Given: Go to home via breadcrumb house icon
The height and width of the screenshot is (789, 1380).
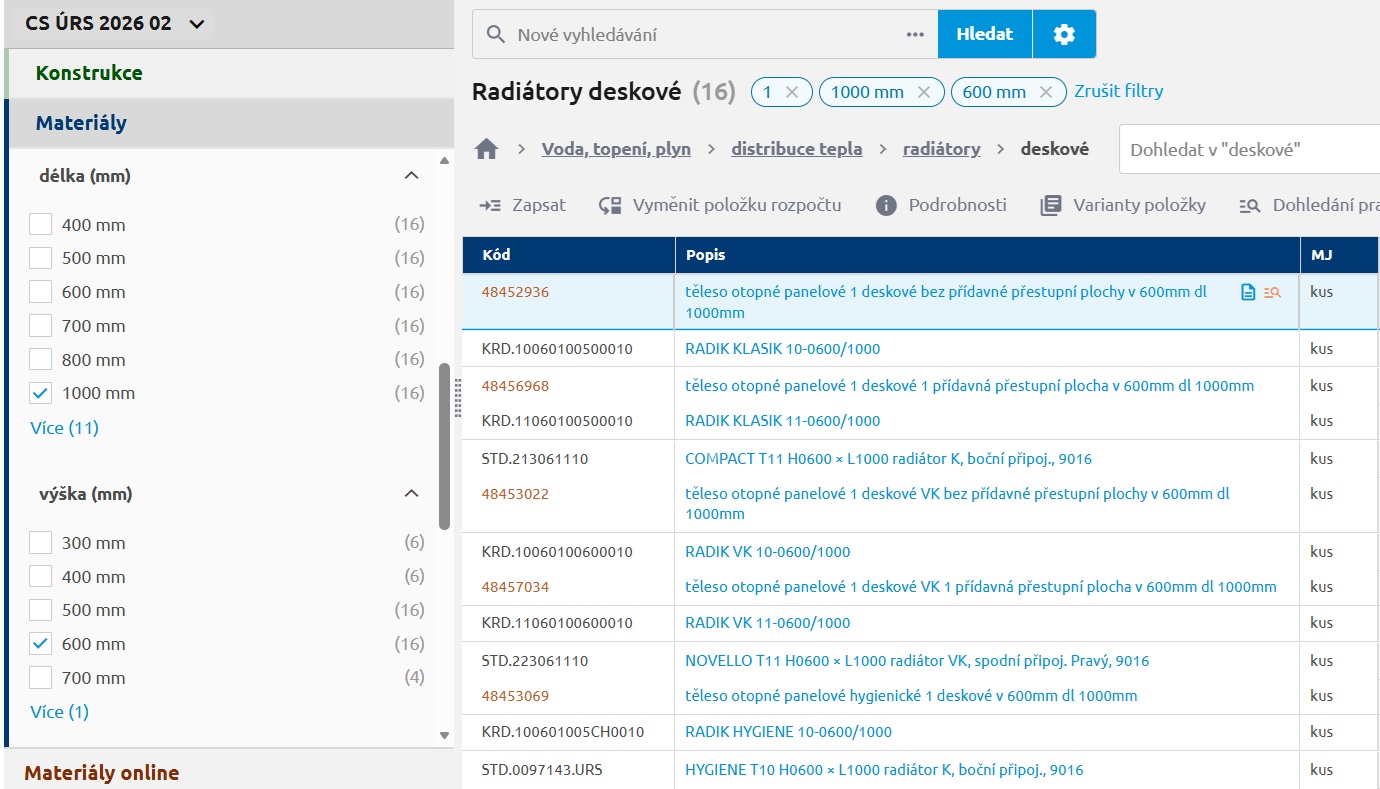Looking at the screenshot, I should (x=487, y=149).
